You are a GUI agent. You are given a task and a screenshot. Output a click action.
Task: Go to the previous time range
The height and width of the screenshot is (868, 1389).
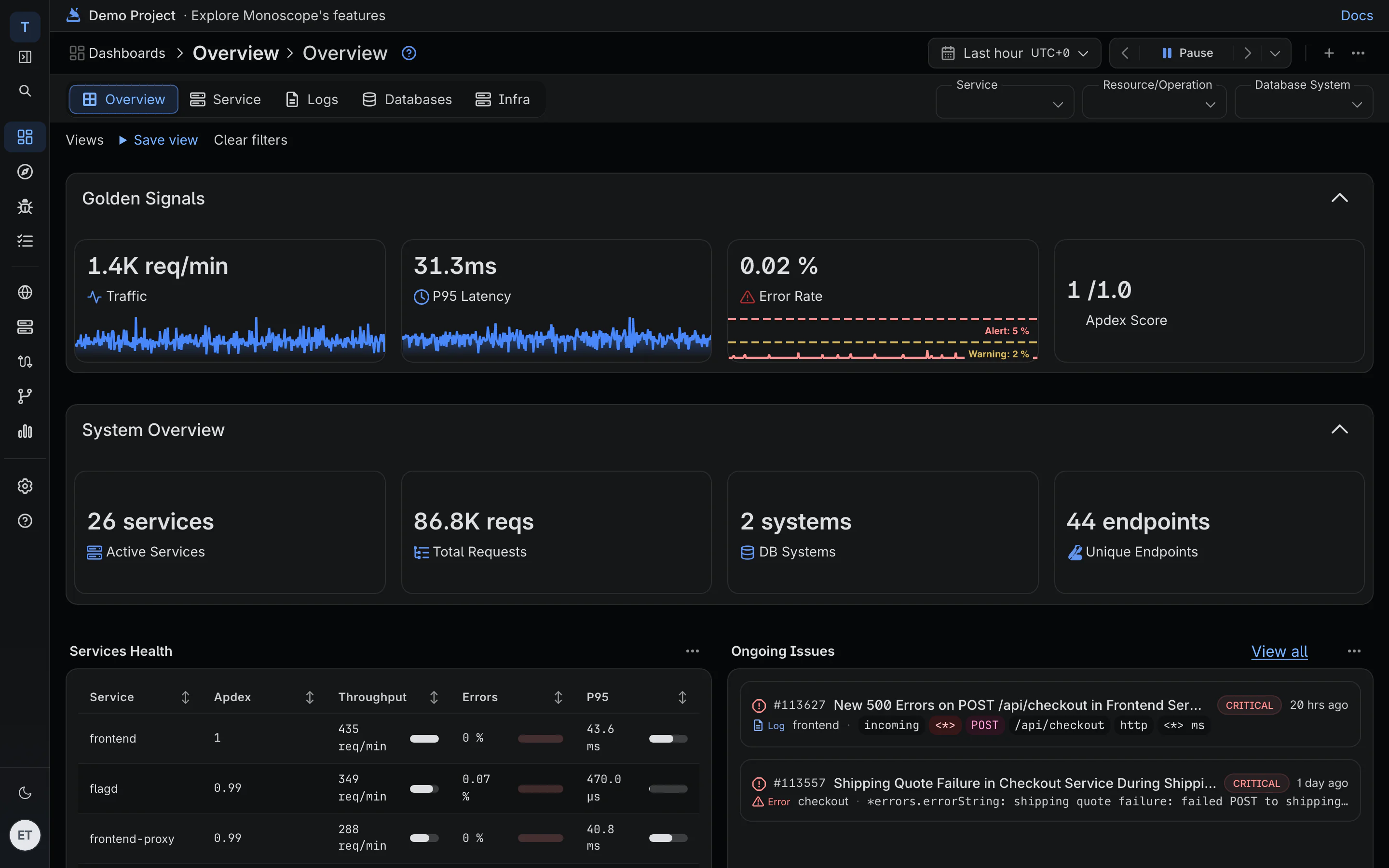pos(1125,53)
